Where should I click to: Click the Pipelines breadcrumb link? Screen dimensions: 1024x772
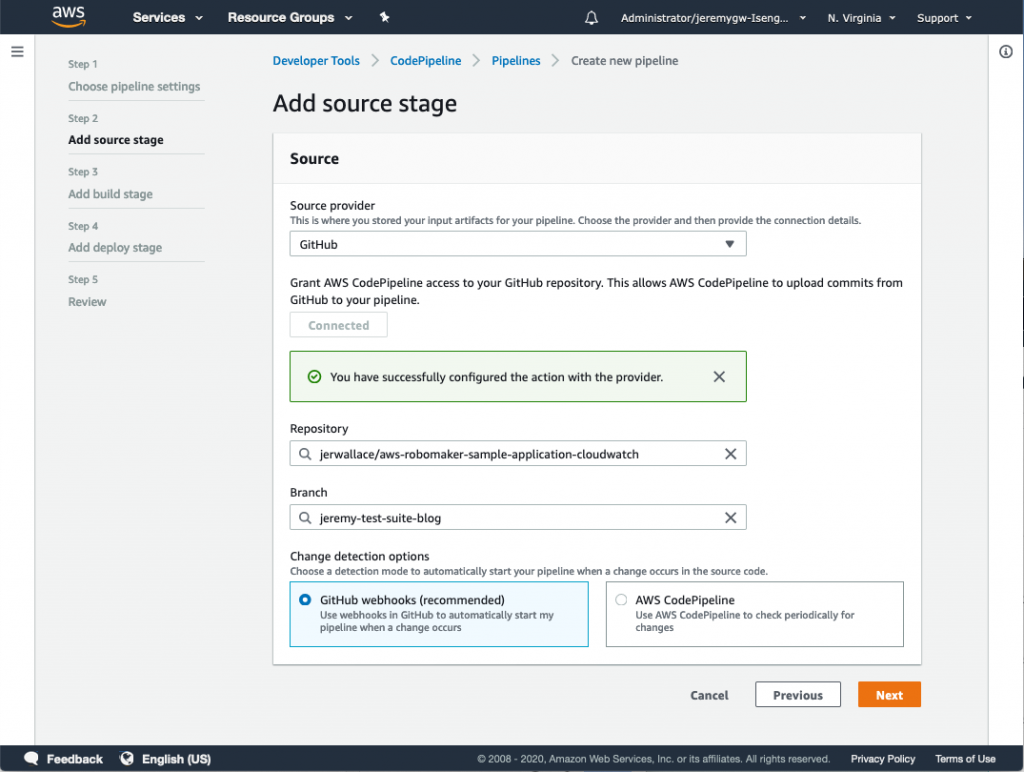(516, 61)
